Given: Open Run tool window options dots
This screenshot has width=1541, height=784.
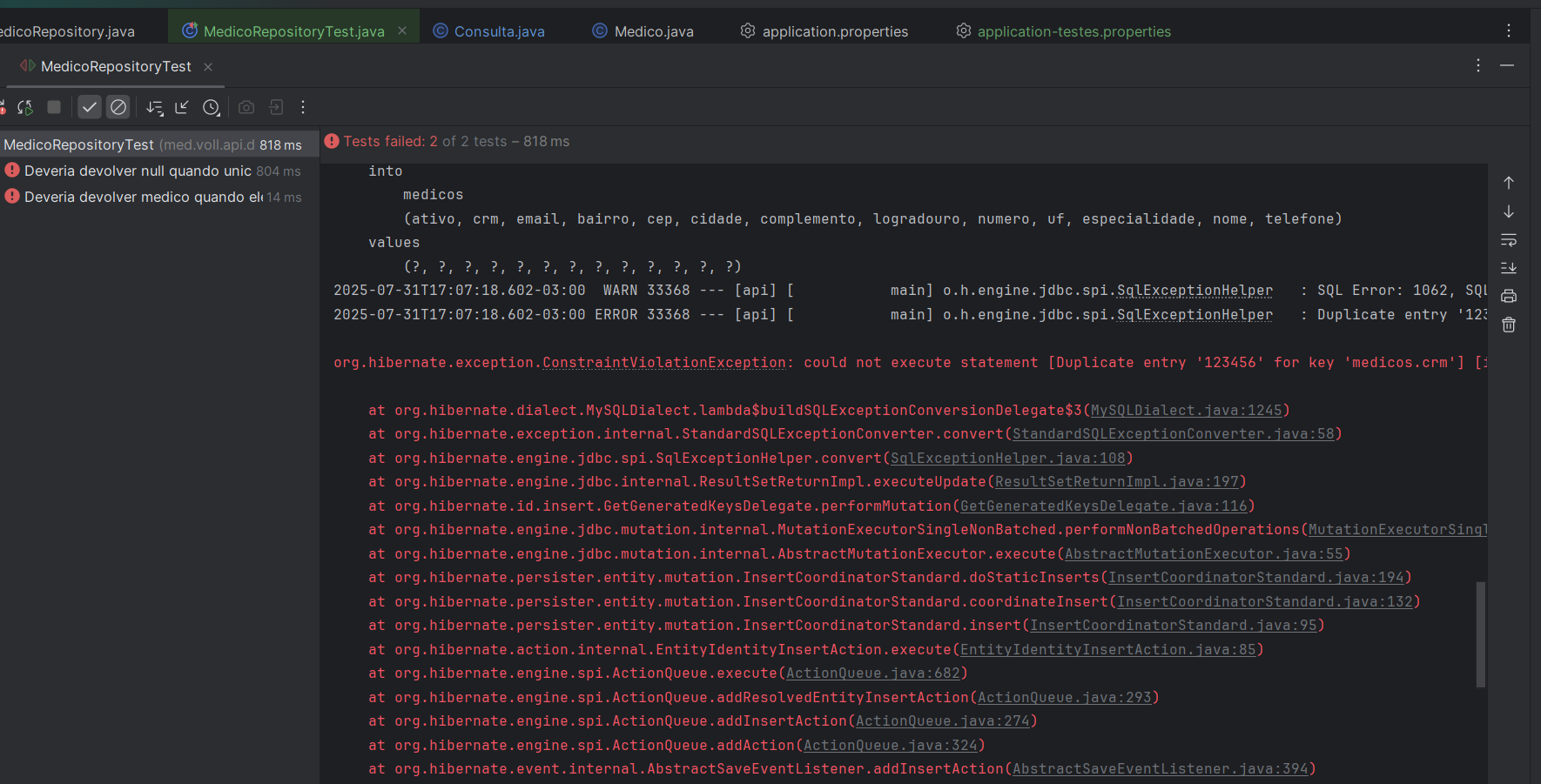Looking at the screenshot, I should click(x=1478, y=65).
